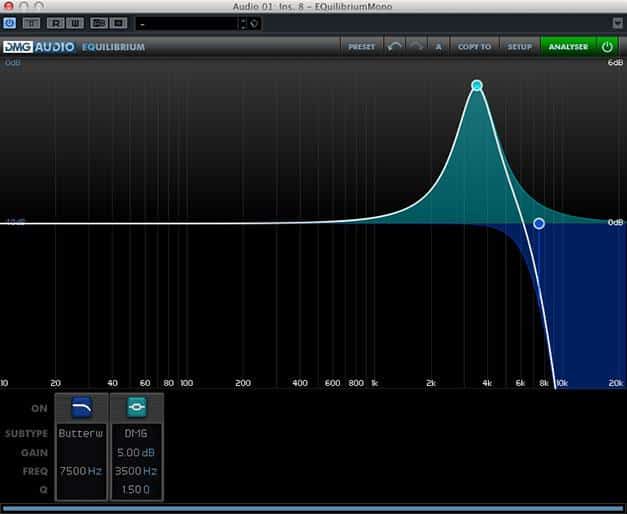Click the window title Audio 01 EQuilibriumMono
Image resolution: width=627 pixels, height=514 pixels.
[312, 6]
